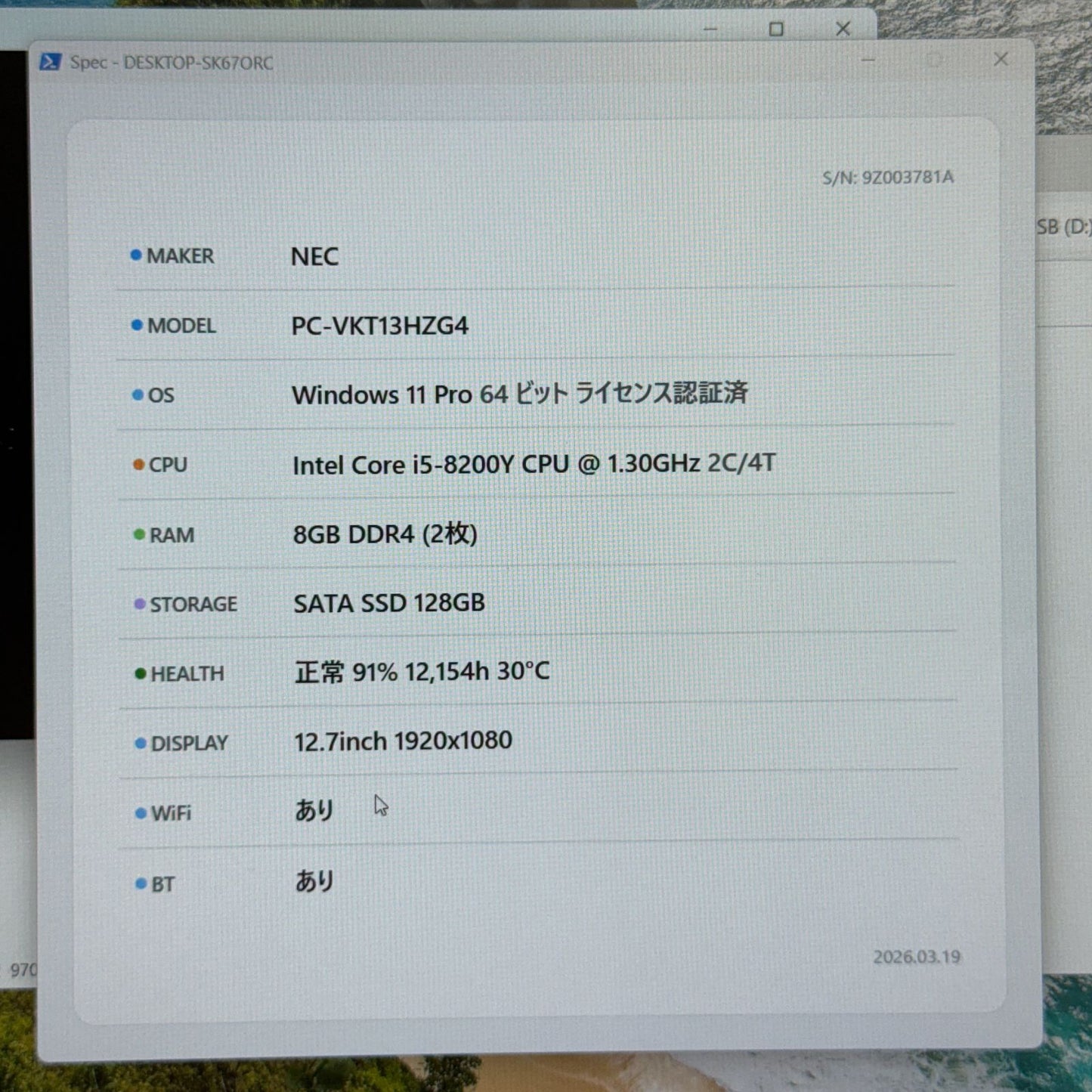Click the blue MAKER bullet dot
This screenshot has height=1092, width=1092.
(136, 255)
